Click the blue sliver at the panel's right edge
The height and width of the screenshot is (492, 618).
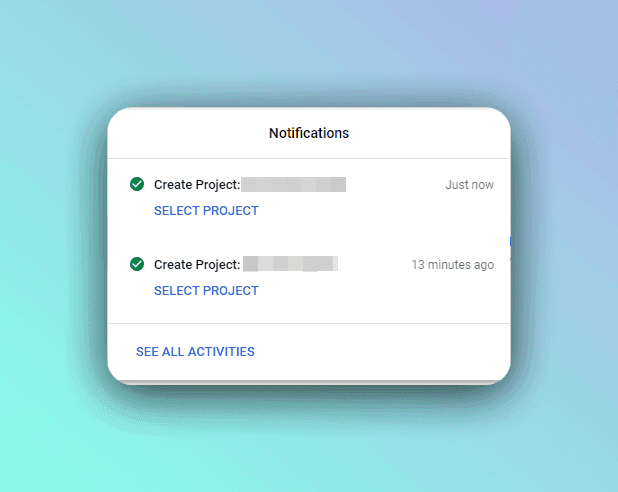510,242
